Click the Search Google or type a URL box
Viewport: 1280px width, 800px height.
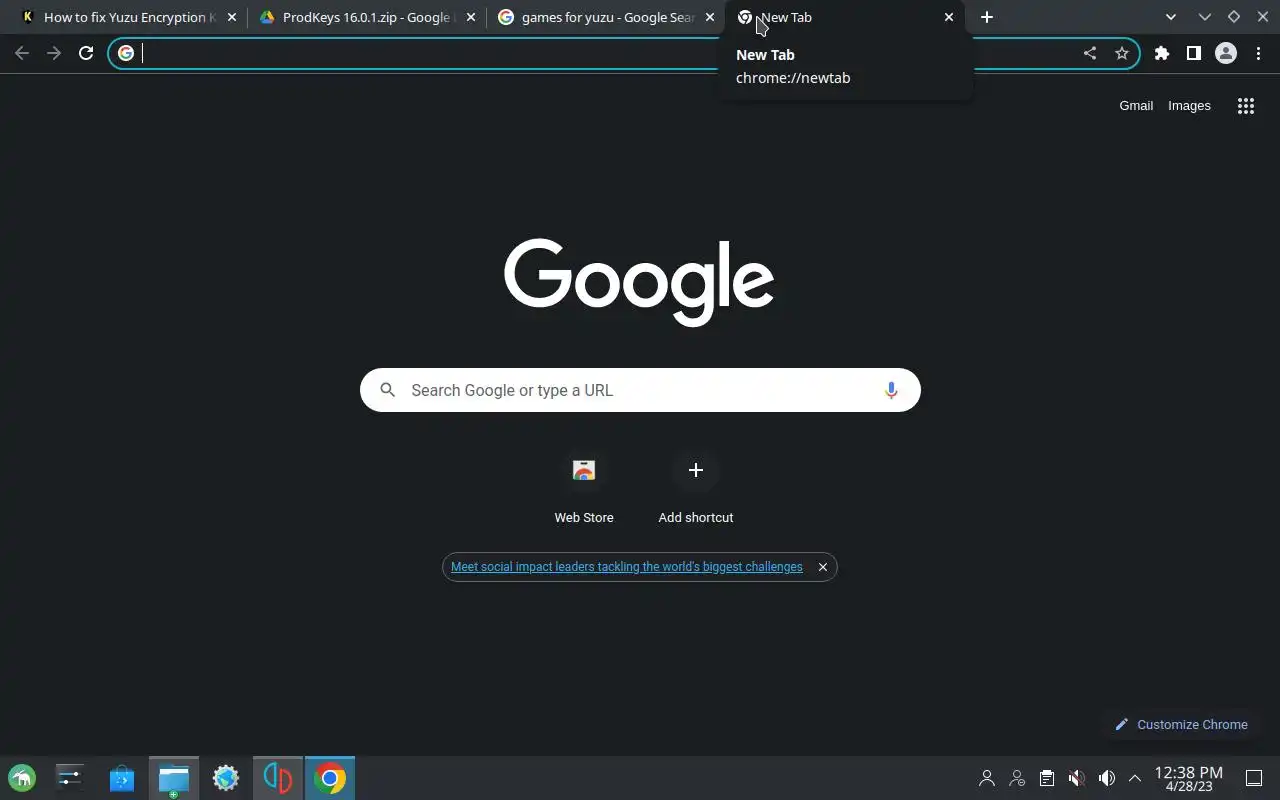coord(640,390)
